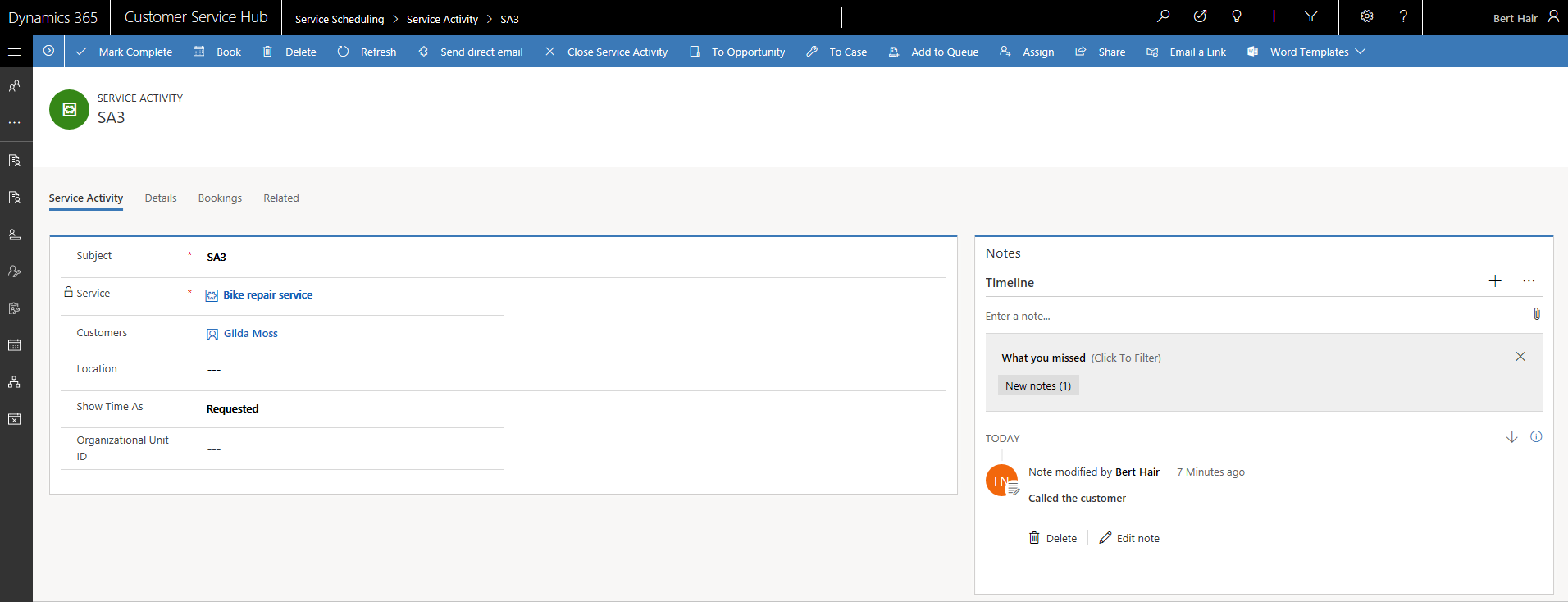Click Send direct email
Viewport: 1568px width, 602px height.
pyautogui.click(x=471, y=52)
